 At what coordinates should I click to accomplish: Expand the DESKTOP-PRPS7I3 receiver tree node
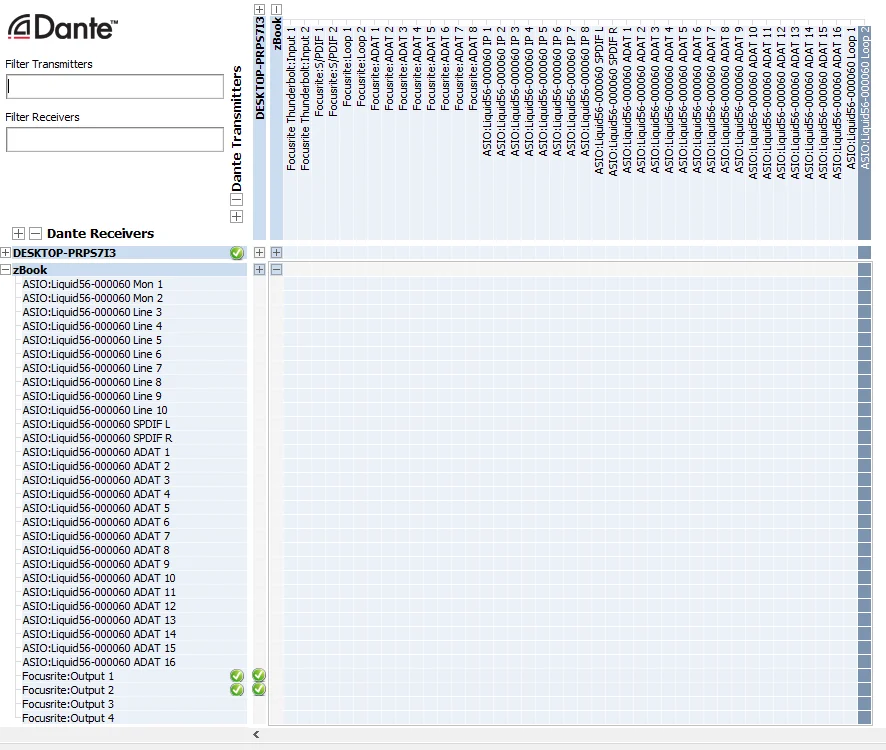(5, 253)
